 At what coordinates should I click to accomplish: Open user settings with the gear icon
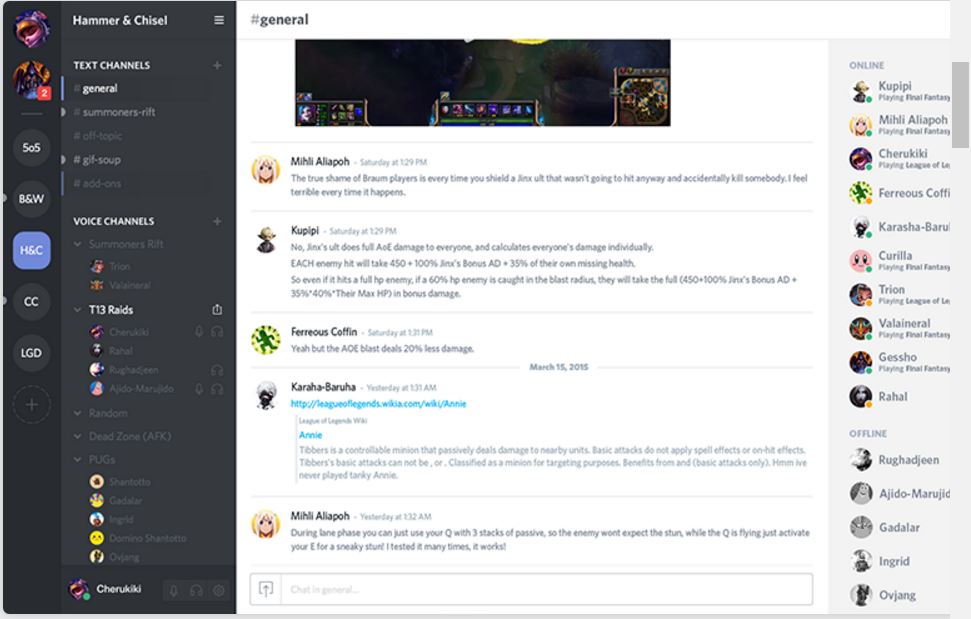[x=218, y=590]
